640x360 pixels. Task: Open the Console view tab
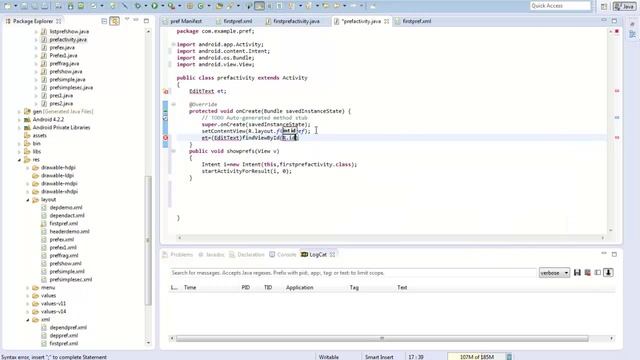[x=283, y=255]
